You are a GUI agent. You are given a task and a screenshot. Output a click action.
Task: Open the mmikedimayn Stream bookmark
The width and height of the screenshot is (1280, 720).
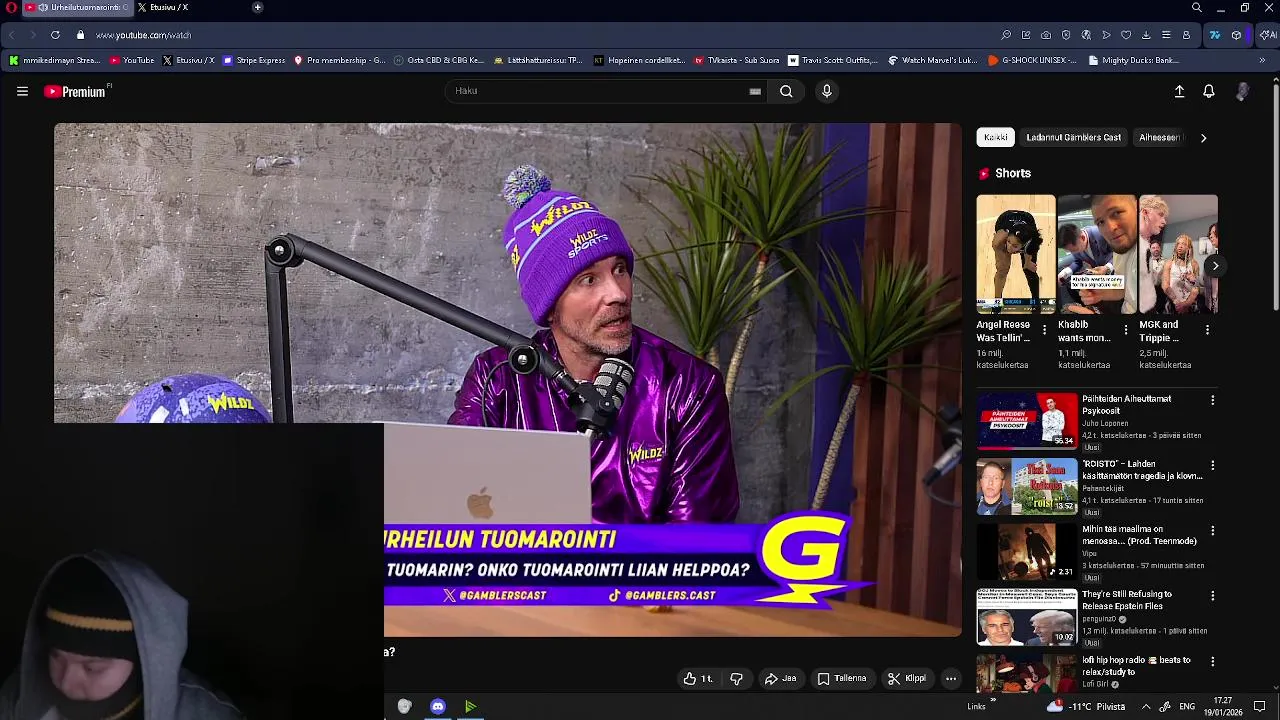tap(55, 60)
